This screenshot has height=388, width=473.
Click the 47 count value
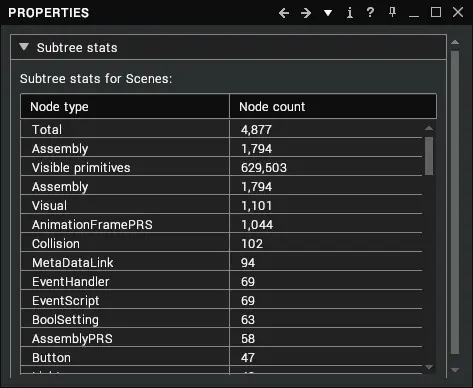coord(248,358)
